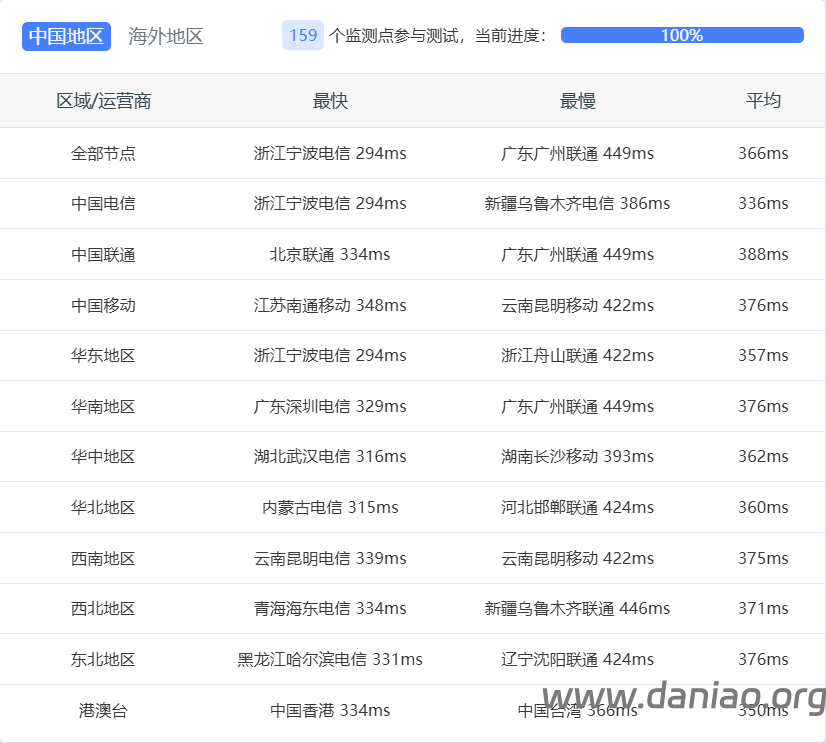Click the 最快 column header

330,101
